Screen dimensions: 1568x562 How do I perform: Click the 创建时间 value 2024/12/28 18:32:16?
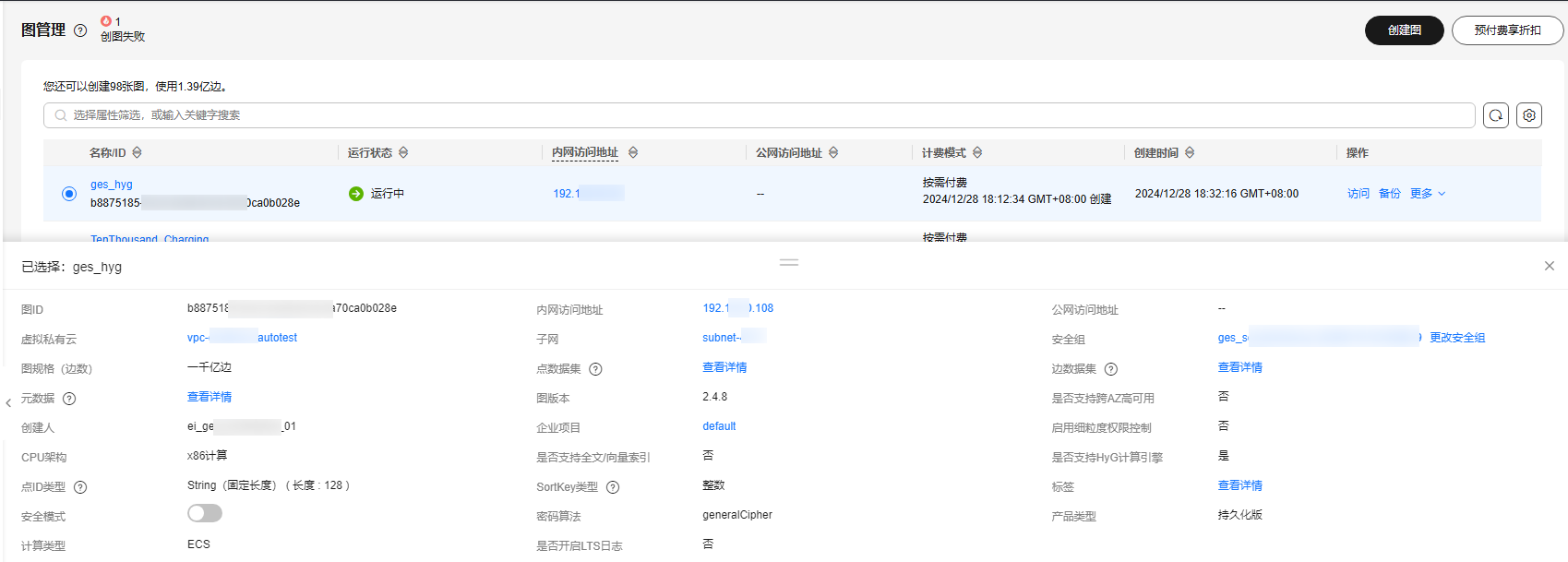point(1216,194)
